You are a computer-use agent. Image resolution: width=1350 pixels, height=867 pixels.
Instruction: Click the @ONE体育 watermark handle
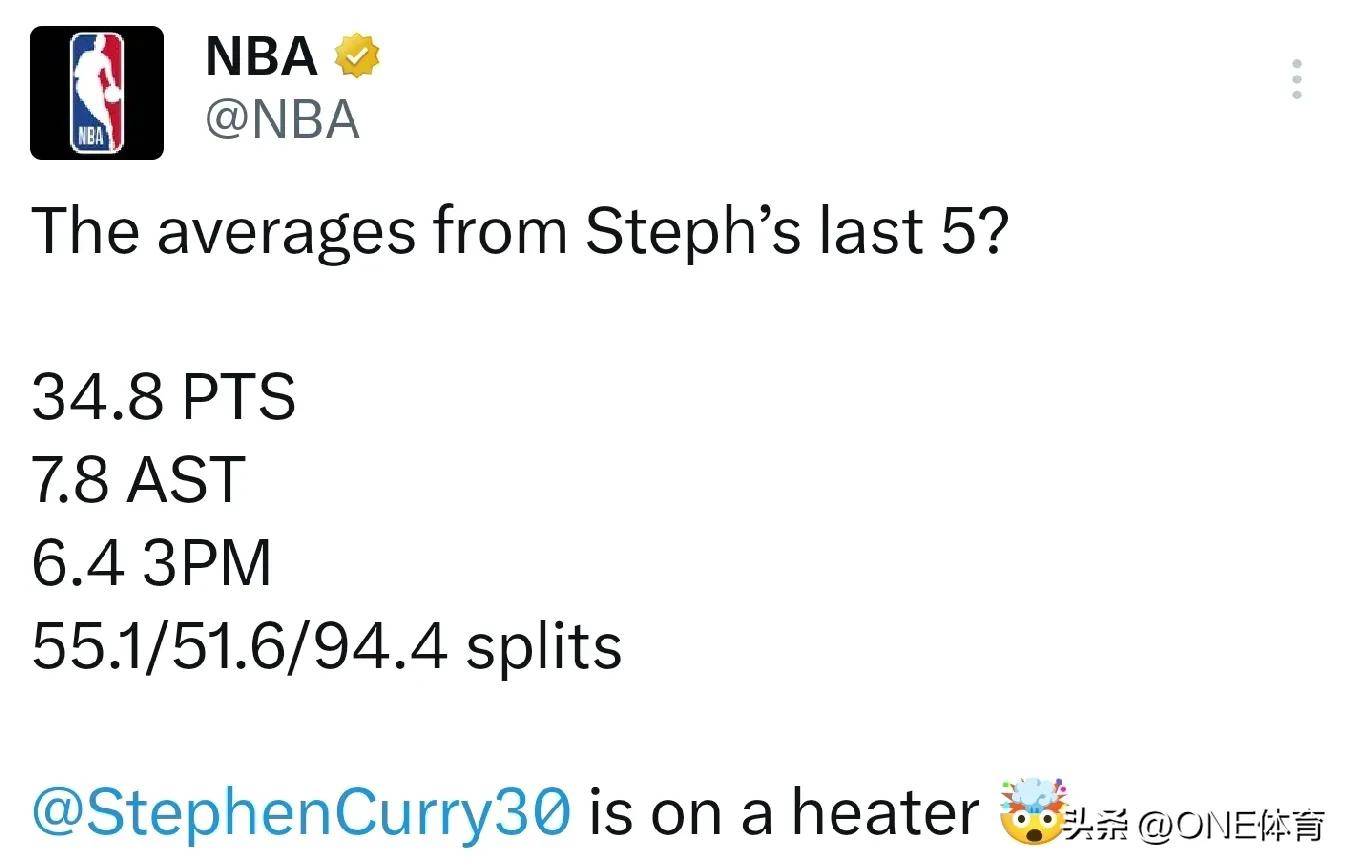click(x=1230, y=826)
